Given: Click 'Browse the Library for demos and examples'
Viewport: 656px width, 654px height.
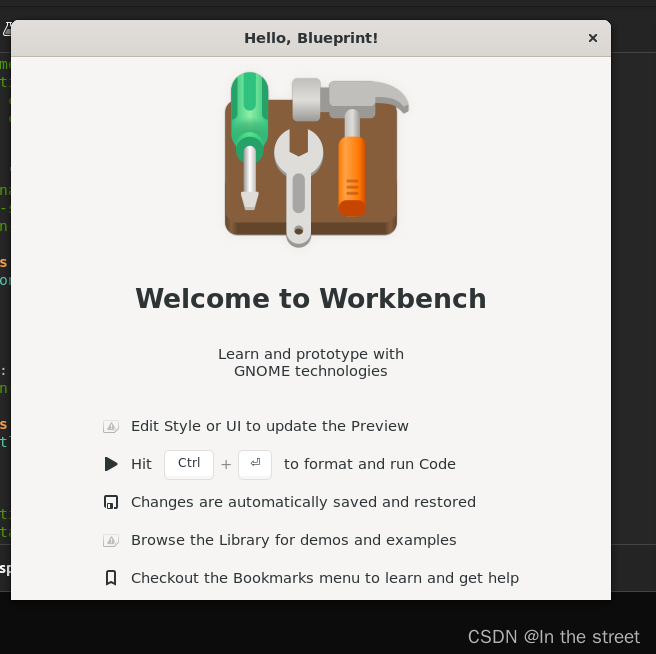Looking at the screenshot, I should (293, 540).
